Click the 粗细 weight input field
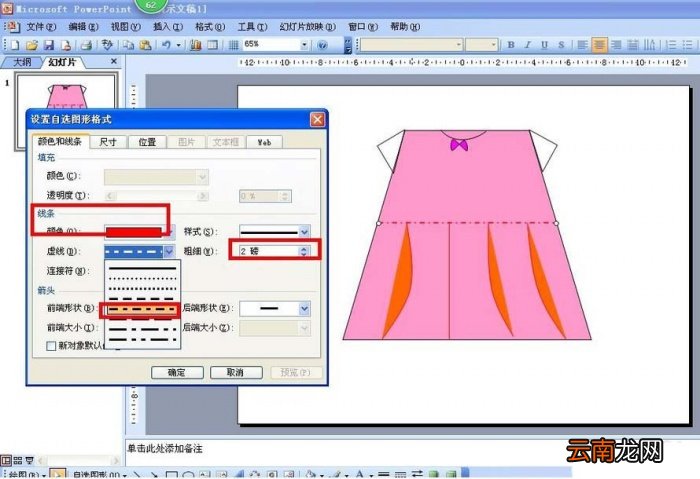This screenshot has height=479, width=700. [x=270, y=251]
